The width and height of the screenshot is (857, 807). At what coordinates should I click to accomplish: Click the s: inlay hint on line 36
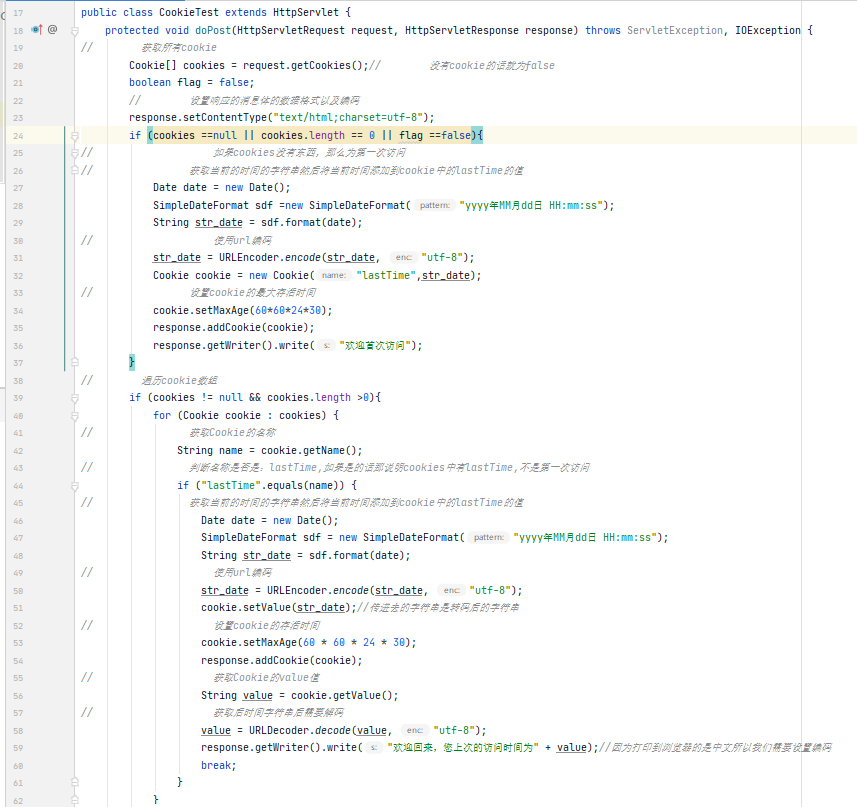326,345
